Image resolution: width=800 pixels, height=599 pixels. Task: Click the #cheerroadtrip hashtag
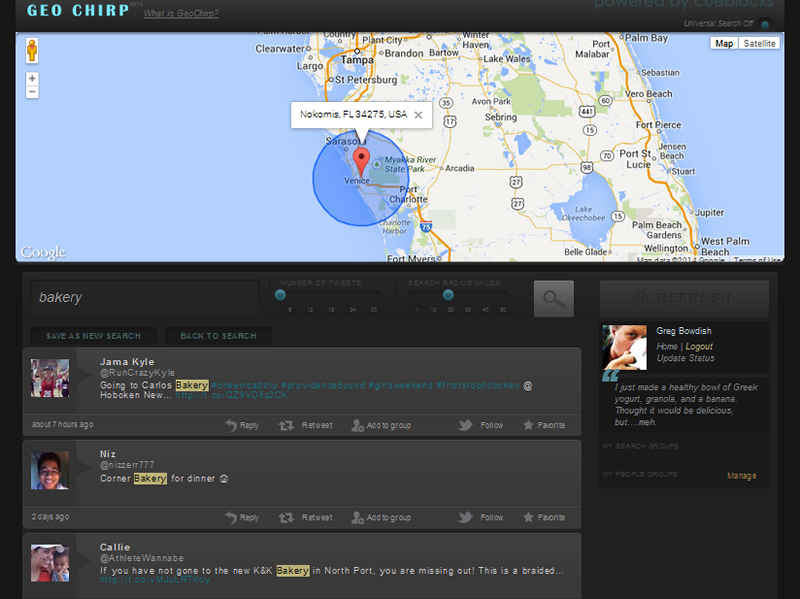coord(244,385)
